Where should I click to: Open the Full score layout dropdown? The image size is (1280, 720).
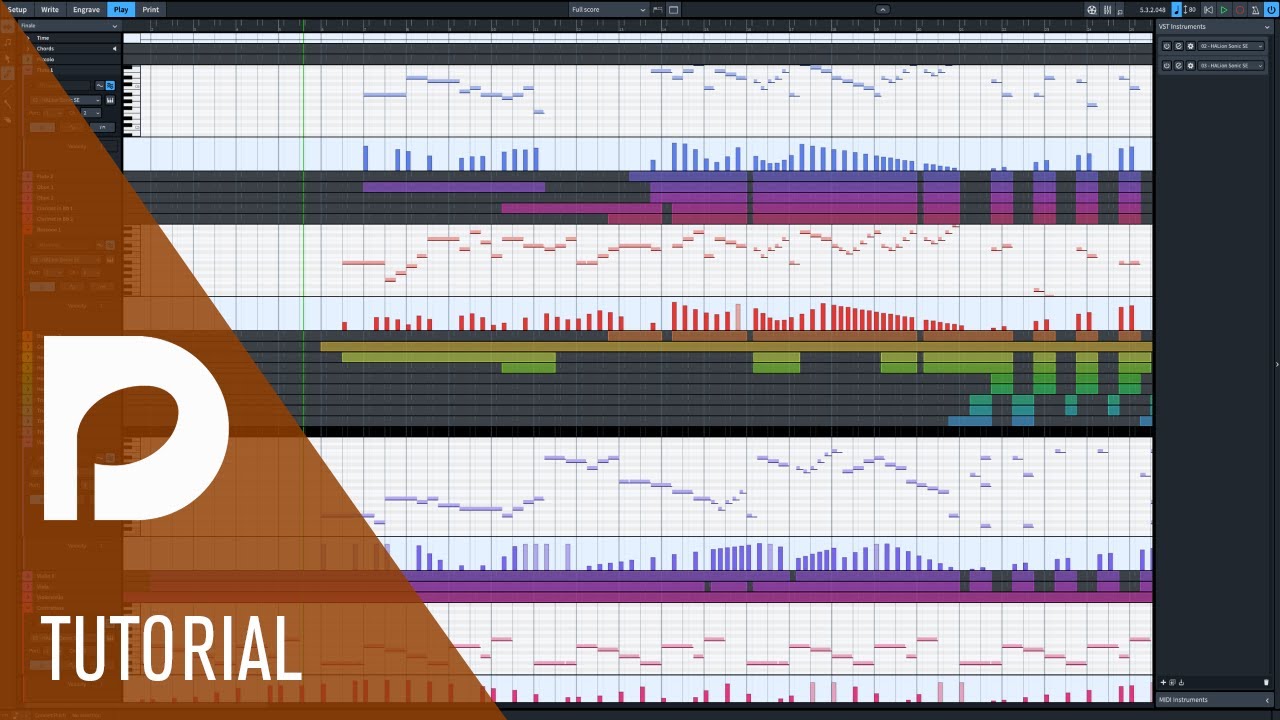[x=608, y=9]
